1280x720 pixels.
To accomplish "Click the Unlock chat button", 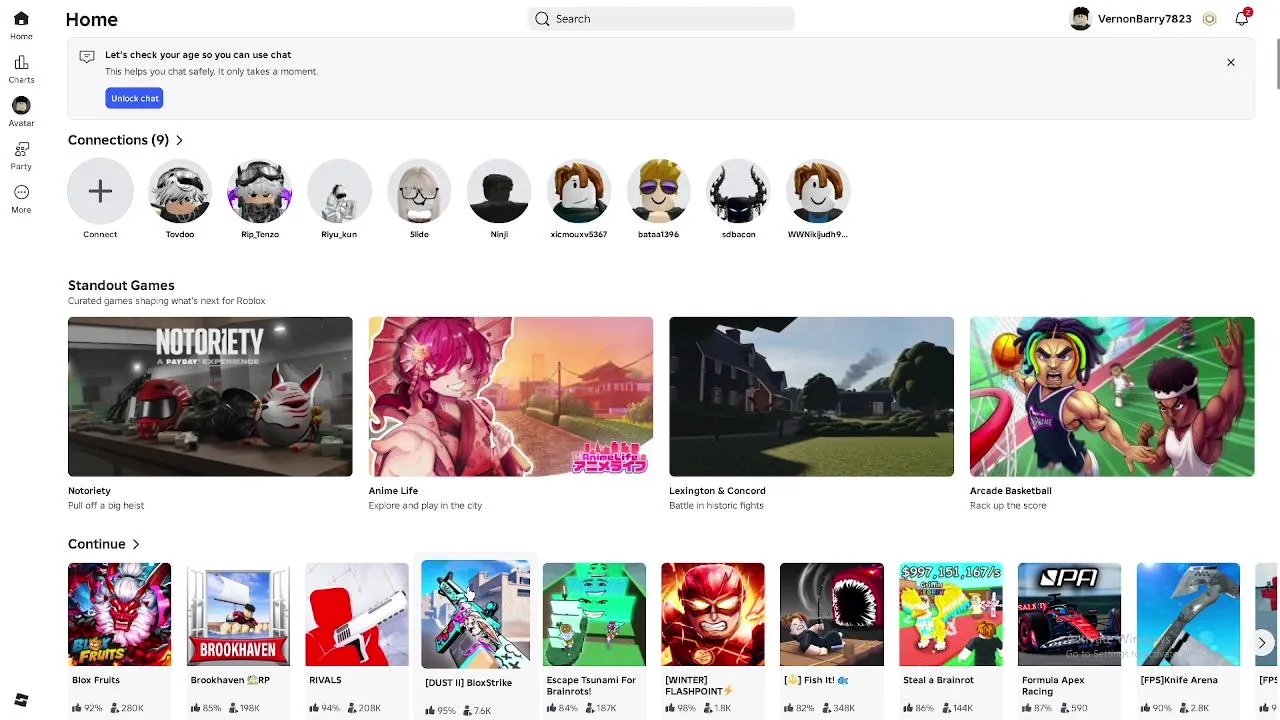I will coord(134,98).
